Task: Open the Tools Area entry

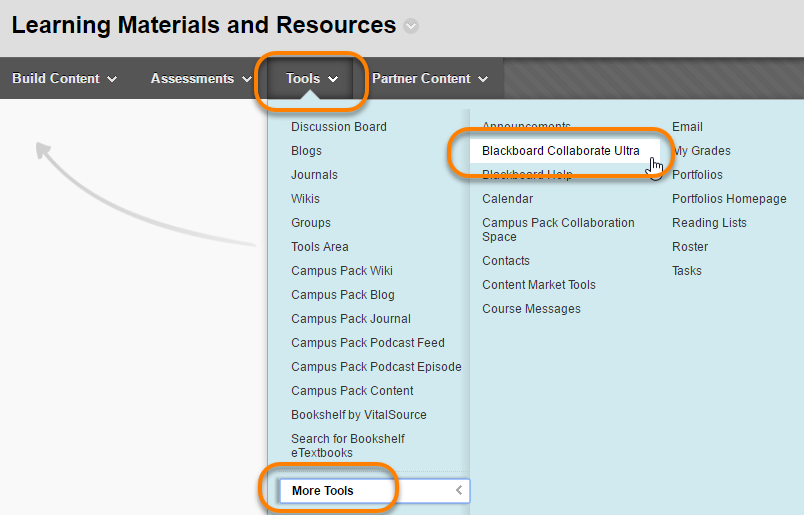Action: (x=319, y=247)
